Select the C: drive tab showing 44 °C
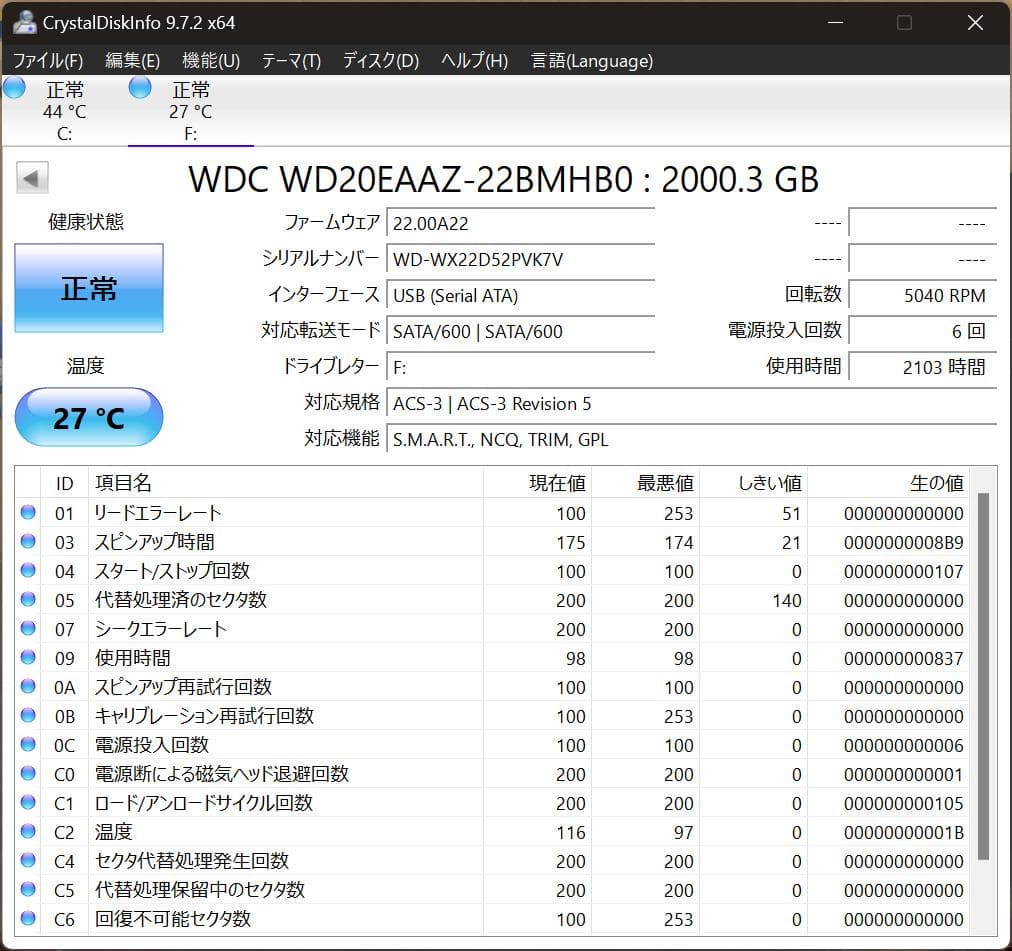Screen dimensions: 1012x951 click(65, 110)
